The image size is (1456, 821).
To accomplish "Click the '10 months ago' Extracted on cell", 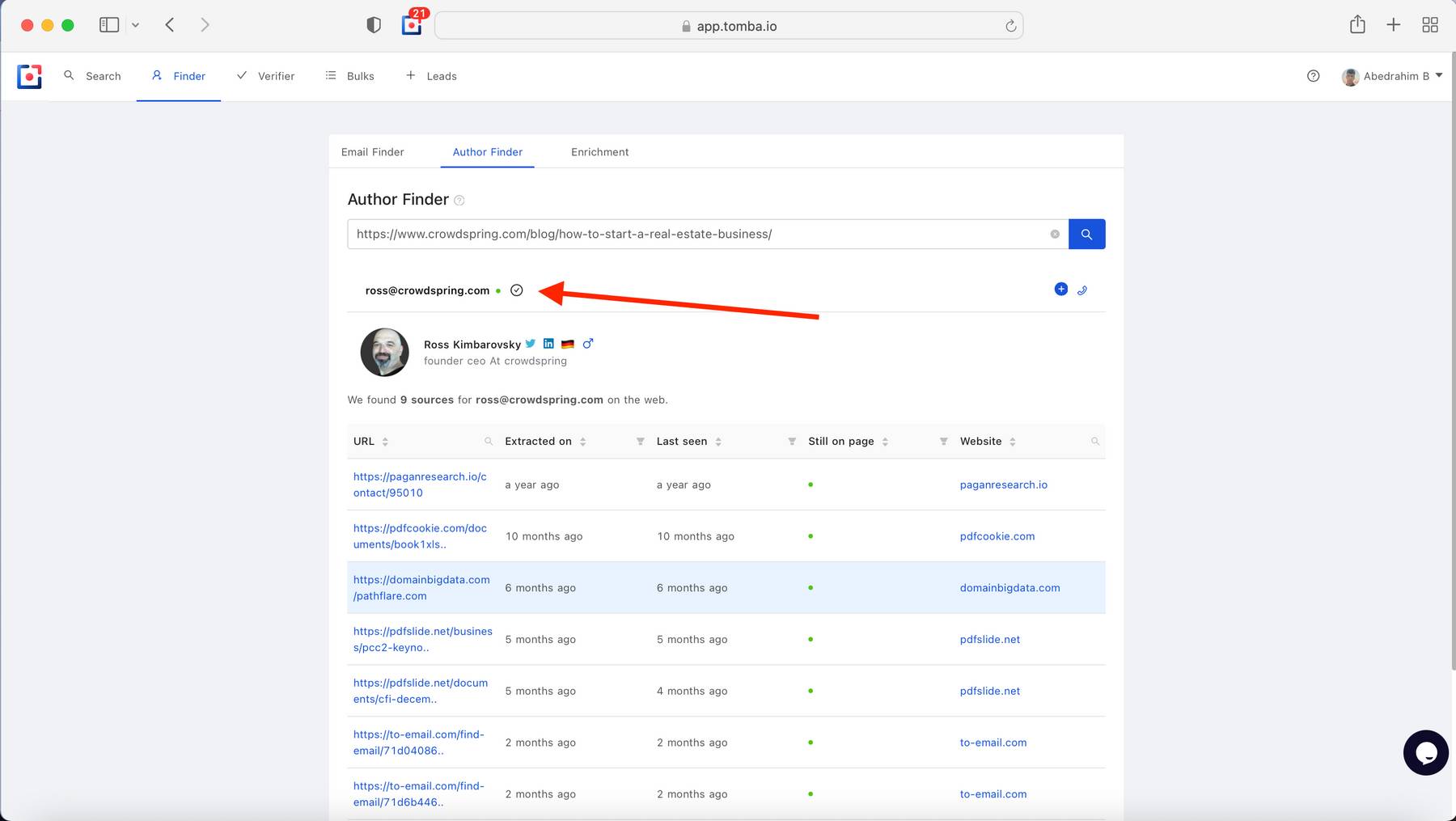I will pos(544,536).
